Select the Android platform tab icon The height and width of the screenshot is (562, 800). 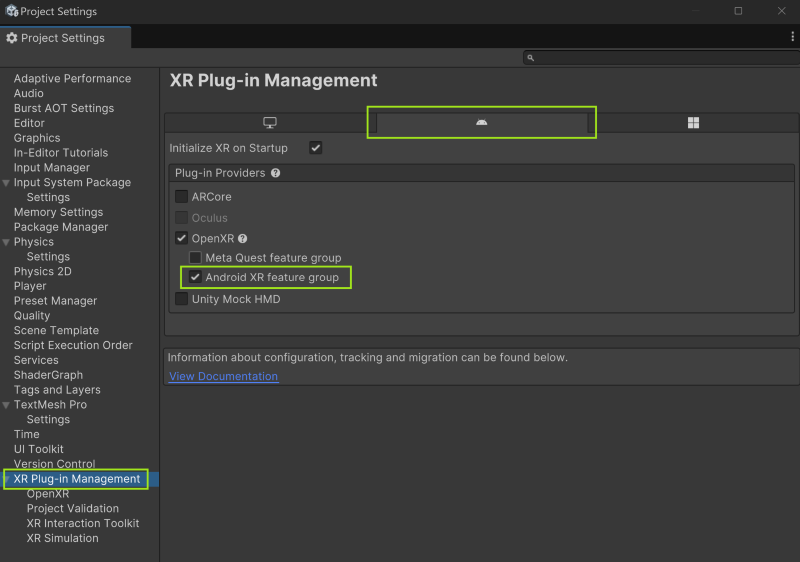[x=481, y=123]
